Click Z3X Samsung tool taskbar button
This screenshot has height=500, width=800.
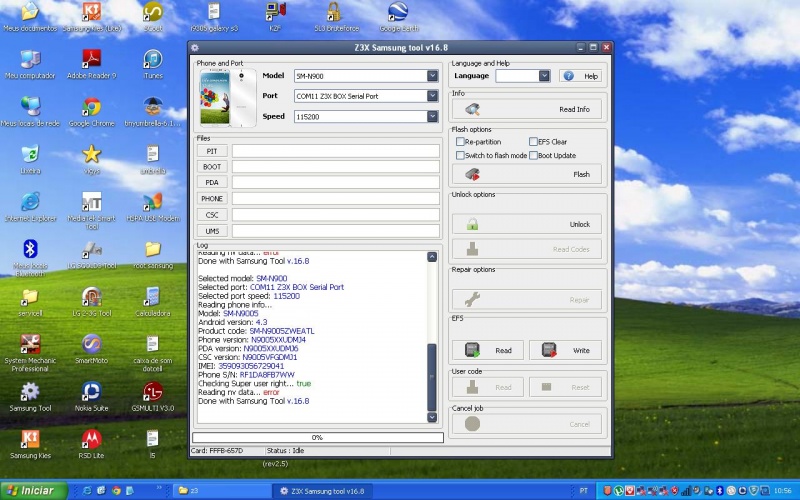(322, 491)
